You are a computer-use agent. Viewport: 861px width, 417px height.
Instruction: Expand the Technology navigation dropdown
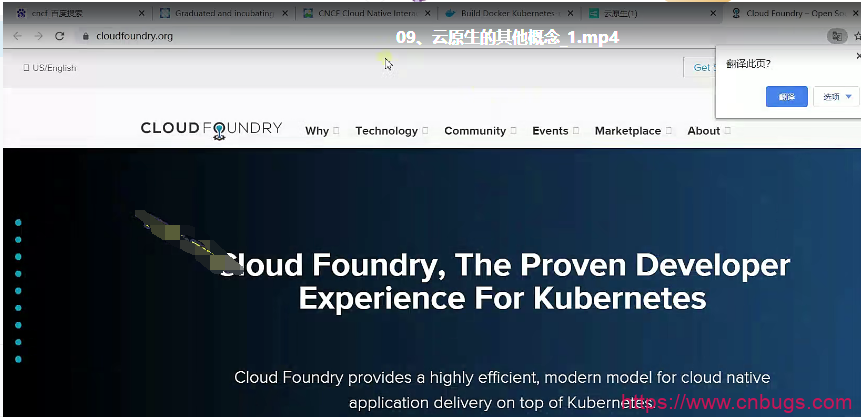tap(390, 131)
